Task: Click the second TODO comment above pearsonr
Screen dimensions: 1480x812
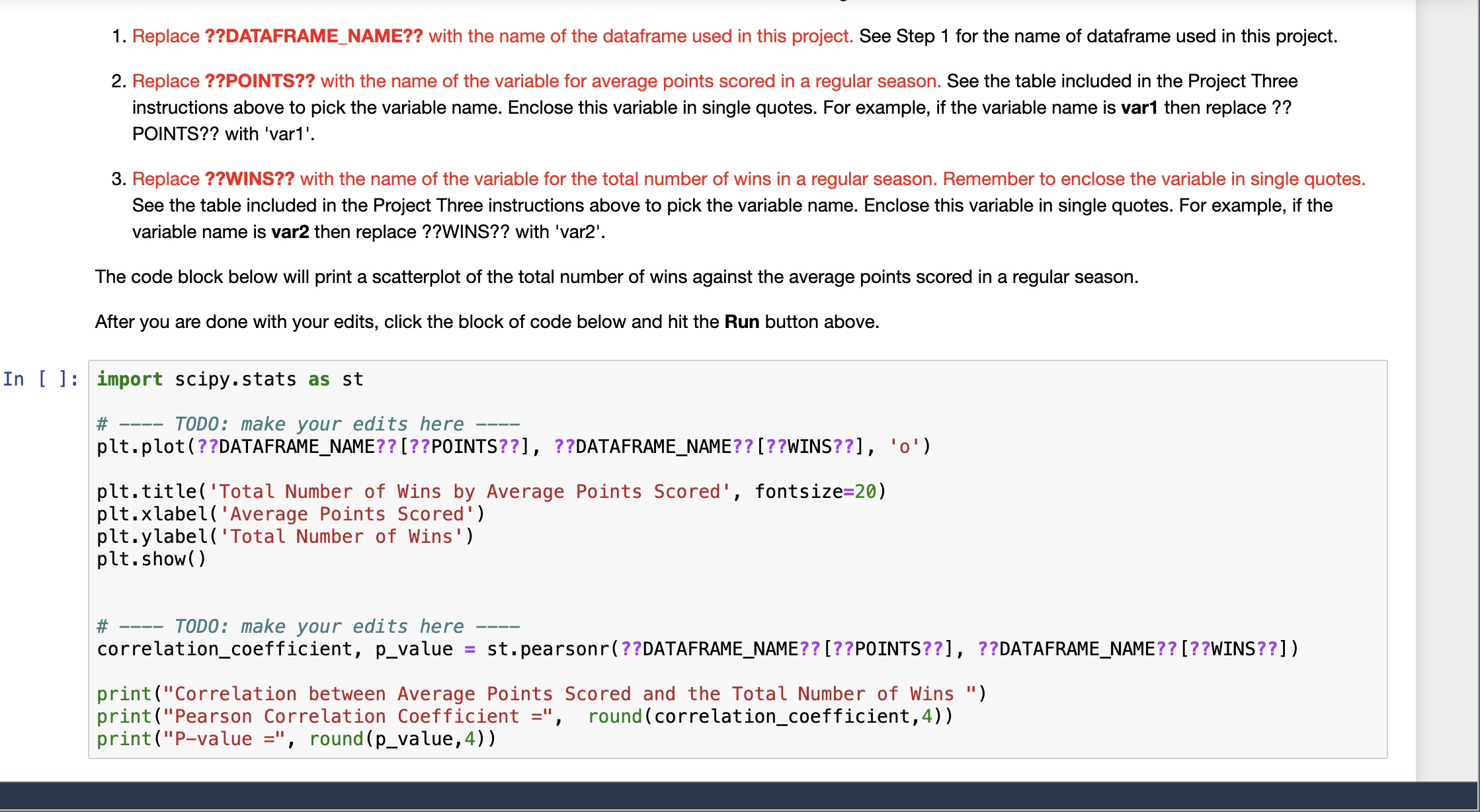Action: coord(308,626)
